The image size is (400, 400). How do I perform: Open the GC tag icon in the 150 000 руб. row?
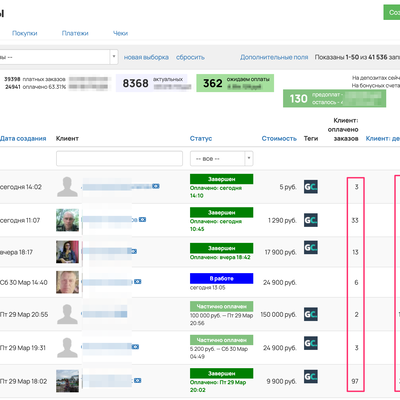[x=311, y=314]
